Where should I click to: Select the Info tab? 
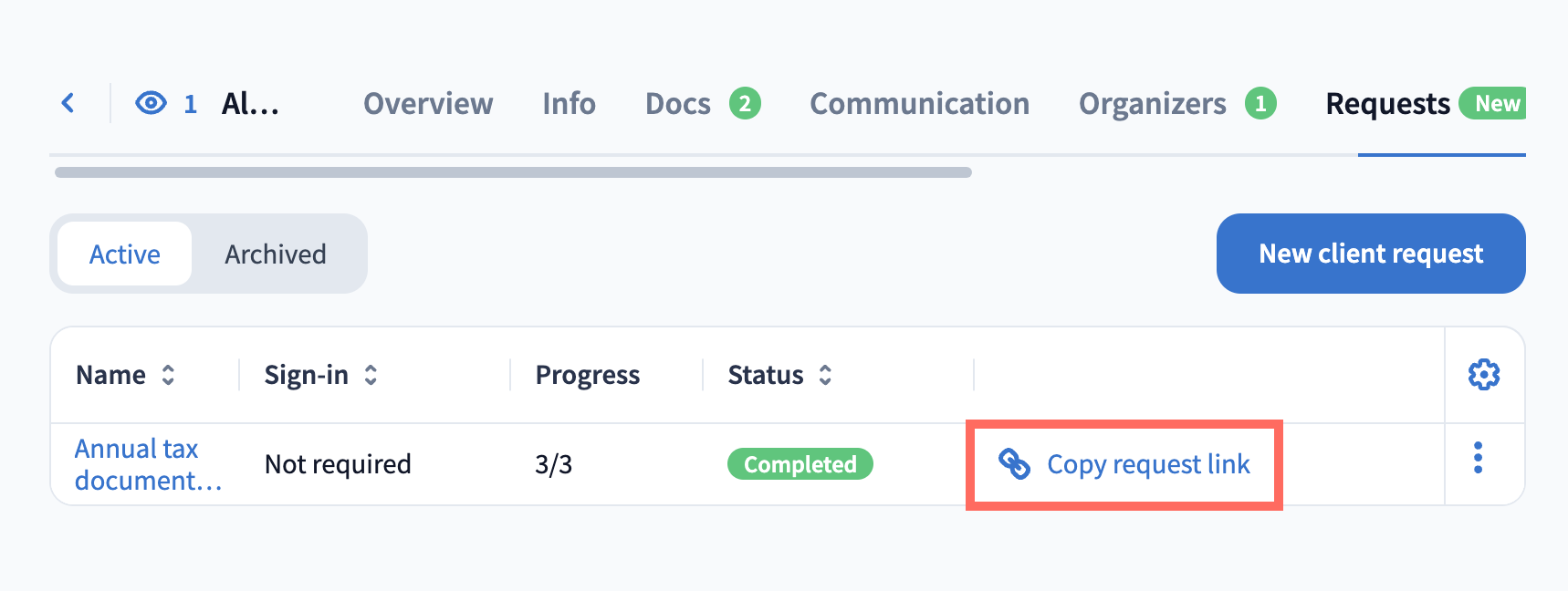click(569, 104)
